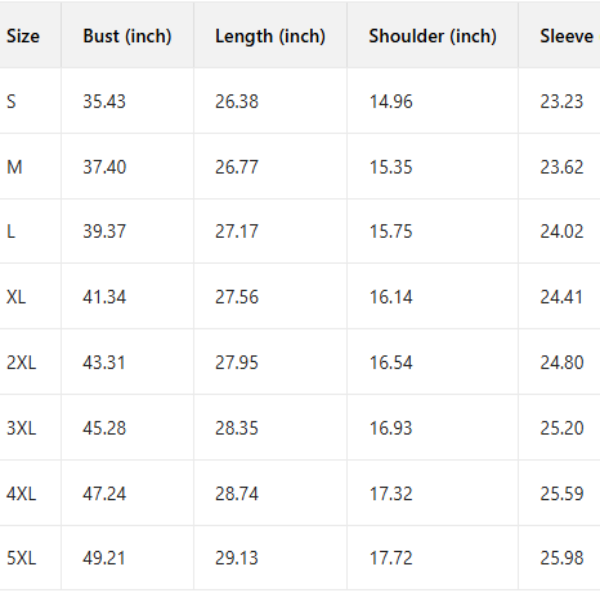Click shoulder value 14.96

[x=391, y=101]
